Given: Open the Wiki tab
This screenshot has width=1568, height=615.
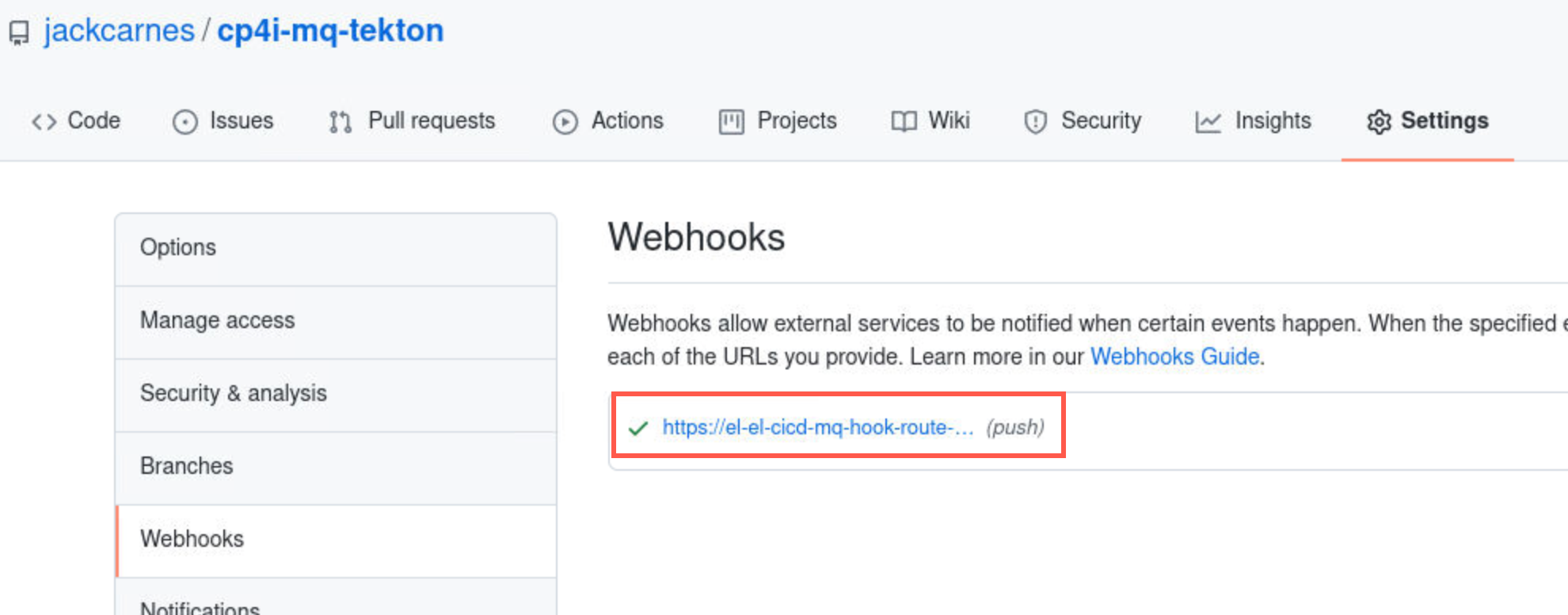Looking at the screenshot, I should click(x=931, y=120).
